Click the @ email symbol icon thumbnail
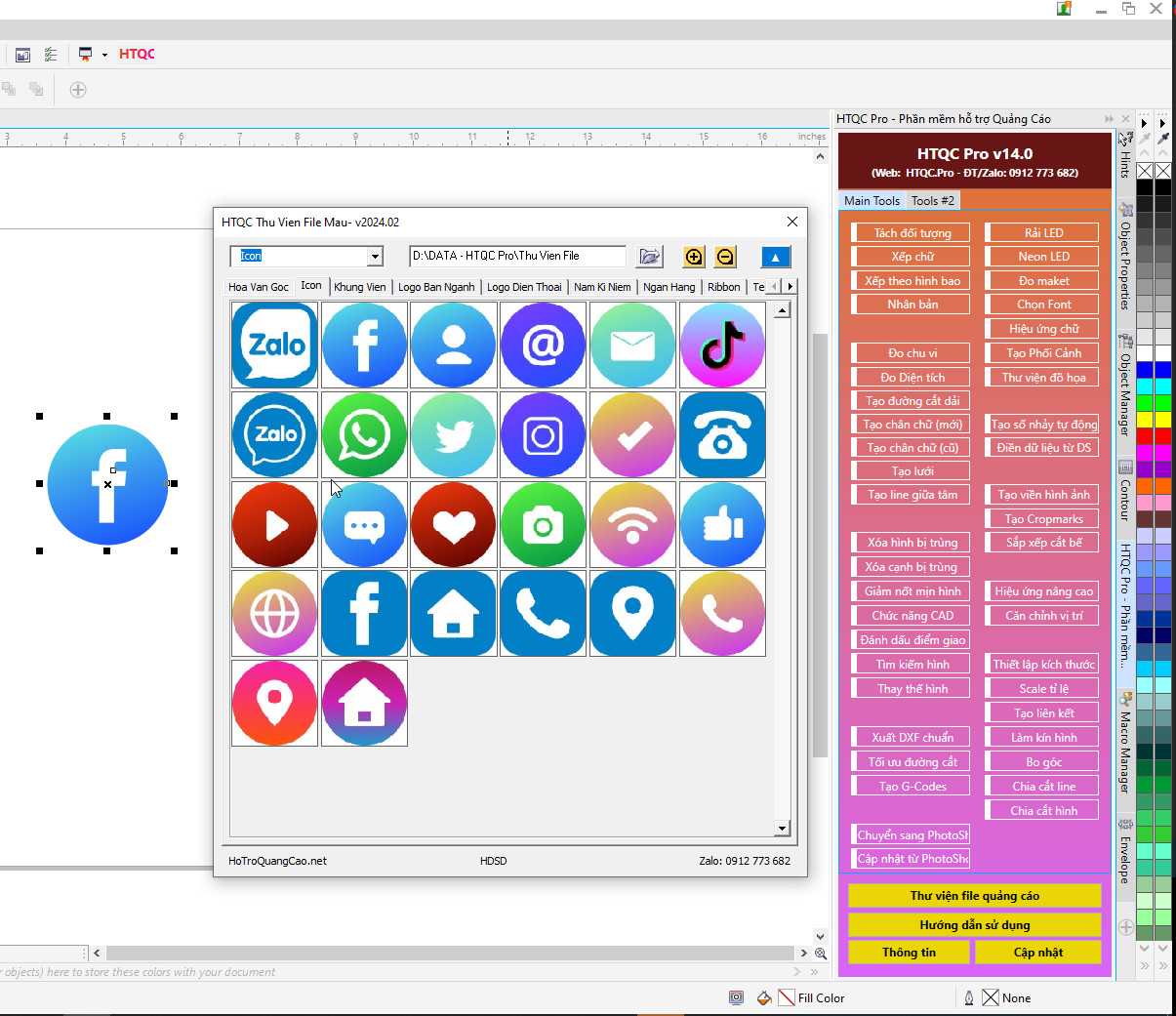Image resolution: width=1176 pixels, height=1016 pixels. click(543, 345)
